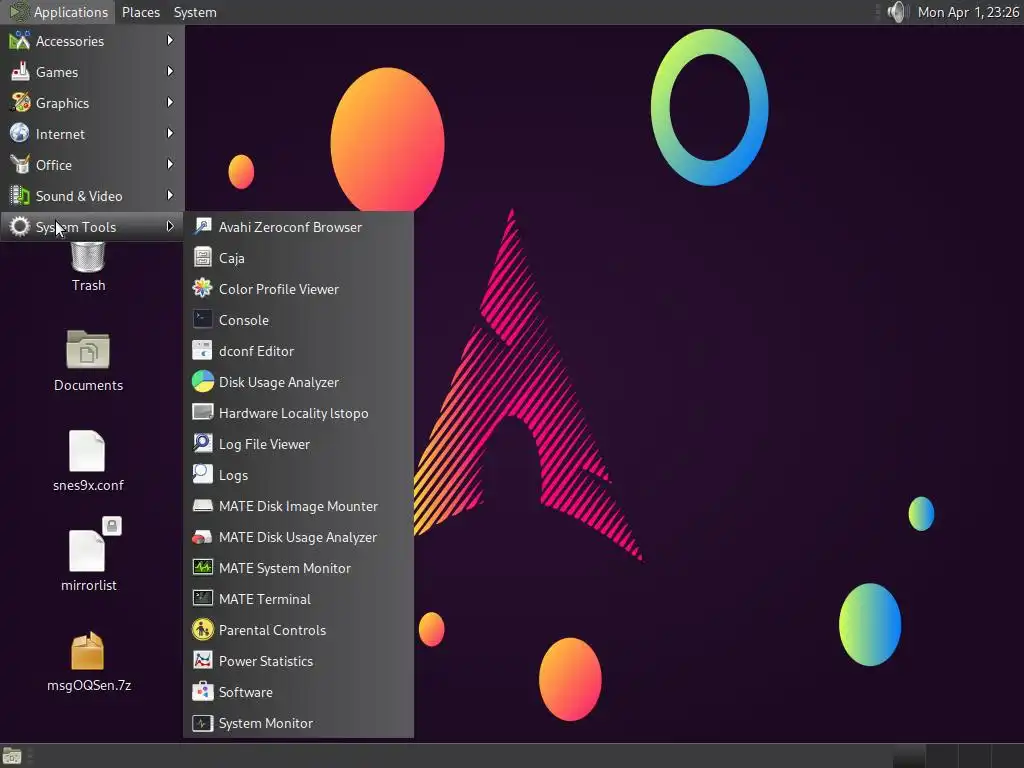Viewport: 1024px width, 768px height.
Task: Open the Applications menu in top panel
Action: [x=59, y=12]
